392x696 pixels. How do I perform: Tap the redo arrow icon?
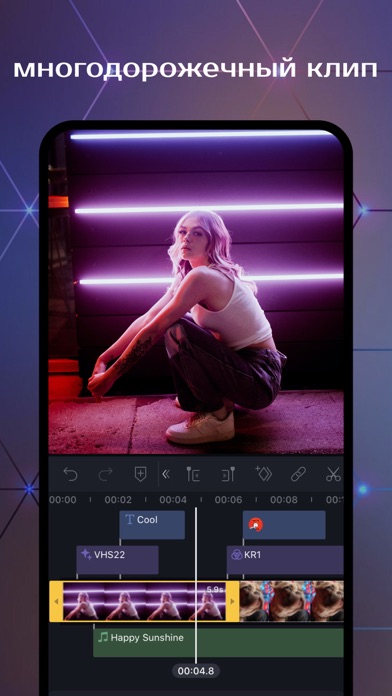[105, 475]
